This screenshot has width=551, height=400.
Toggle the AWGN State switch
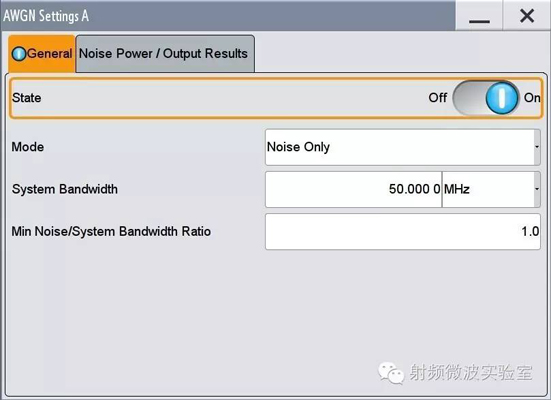[486, 98]
